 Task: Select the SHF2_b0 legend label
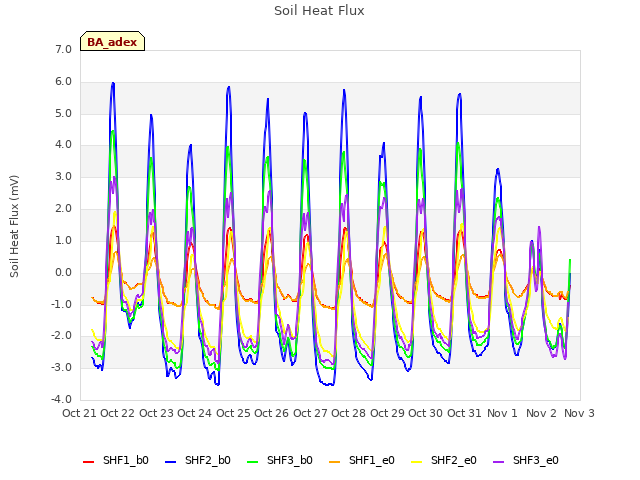[208, 461]
